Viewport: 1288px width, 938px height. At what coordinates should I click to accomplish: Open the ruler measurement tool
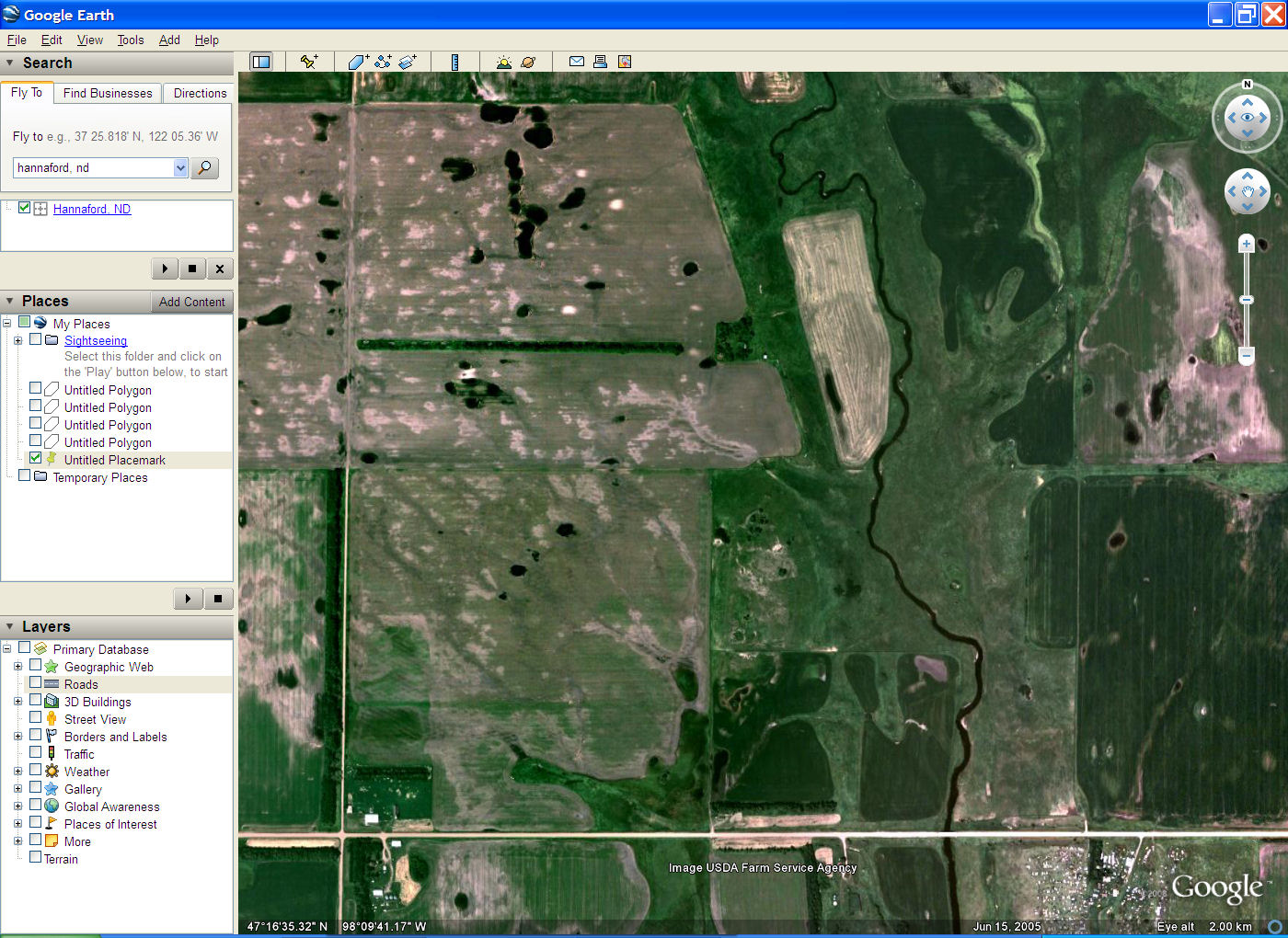[454, 62]
